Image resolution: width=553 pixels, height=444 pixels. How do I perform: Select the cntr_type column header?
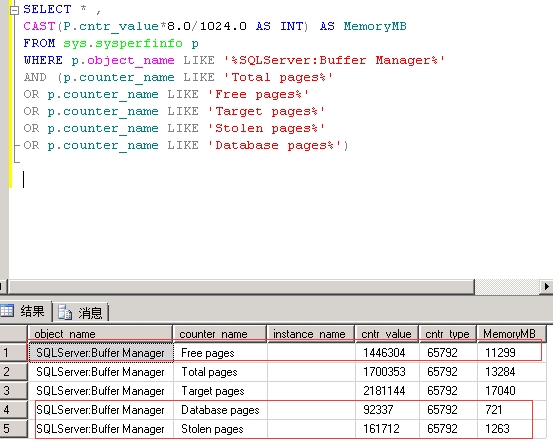tap(448, 334)
